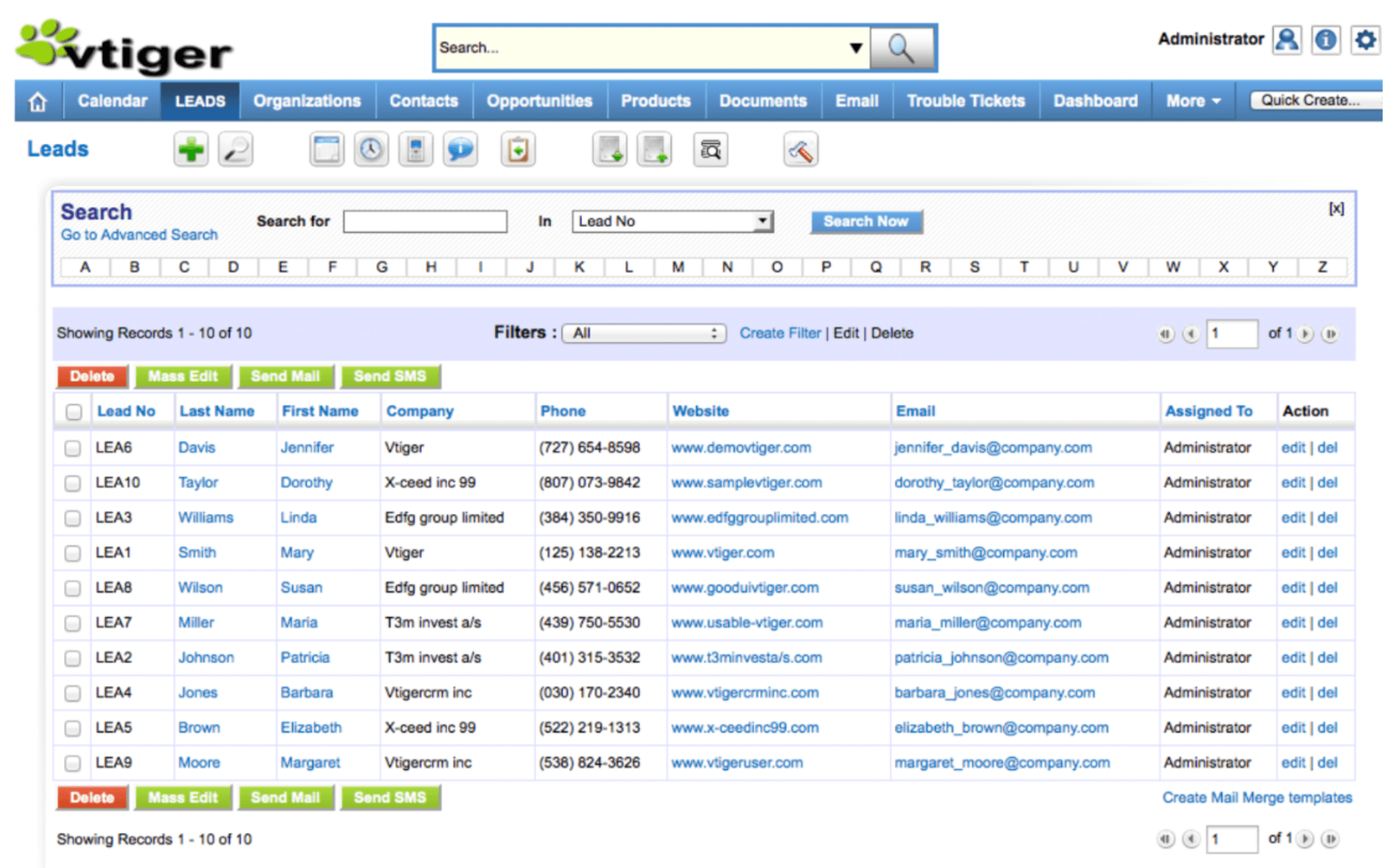Switch to the Calendar tab
The width and height of the screenshot is (1383, 868).
(x=112, y=102)
